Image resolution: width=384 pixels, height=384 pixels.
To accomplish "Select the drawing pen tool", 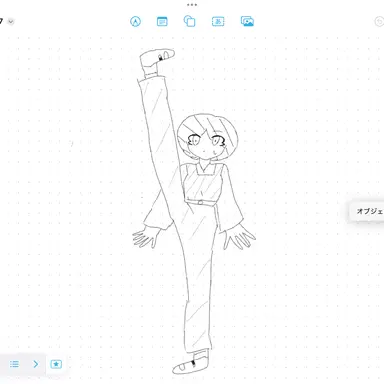I will [135, 22].
